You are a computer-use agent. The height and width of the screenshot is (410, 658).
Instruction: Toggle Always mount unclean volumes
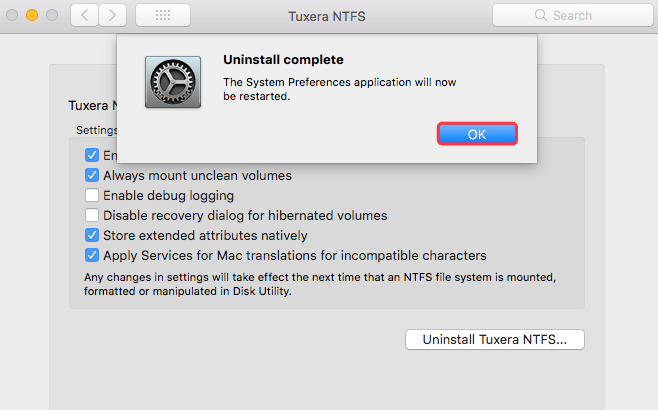click(x=92, y=175)
